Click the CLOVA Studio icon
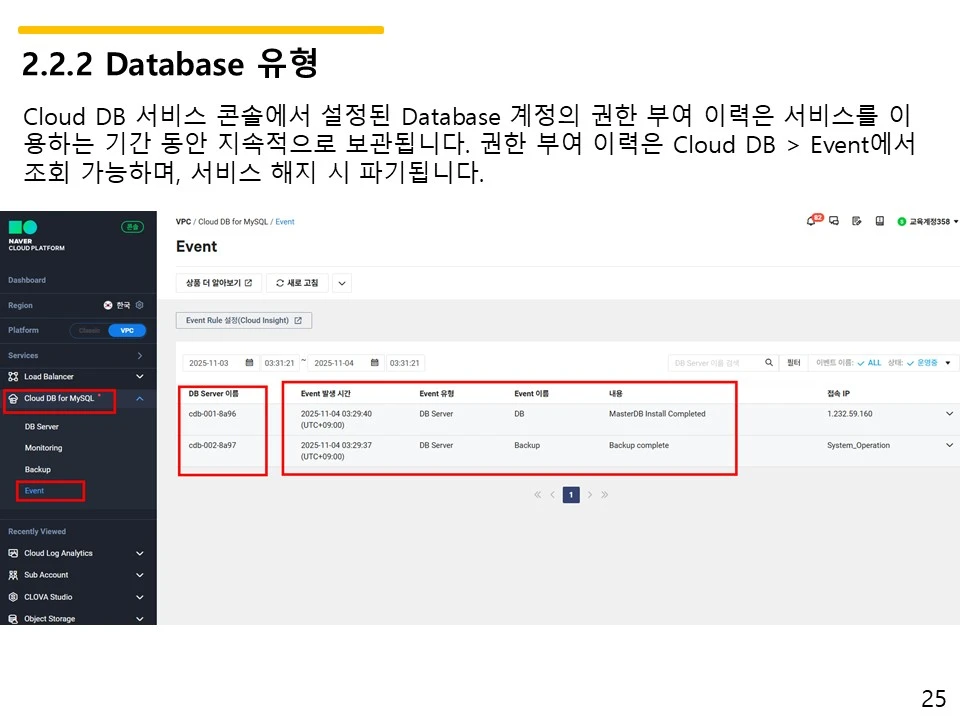This screenshot has width=960, height=720. coord(13,597)
